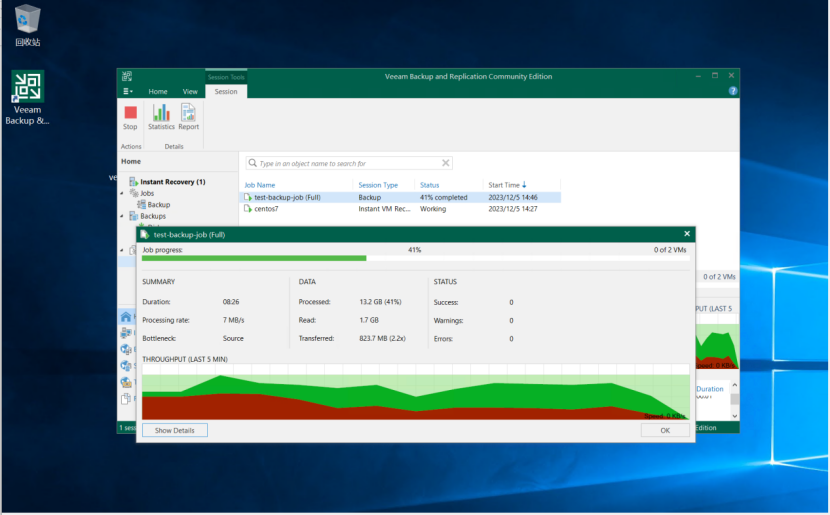Image resolution: width=830 pixels, height=515 pixels.
Task: Select the test-backup-job (Full) session row
Action: [x=401, y=197]
